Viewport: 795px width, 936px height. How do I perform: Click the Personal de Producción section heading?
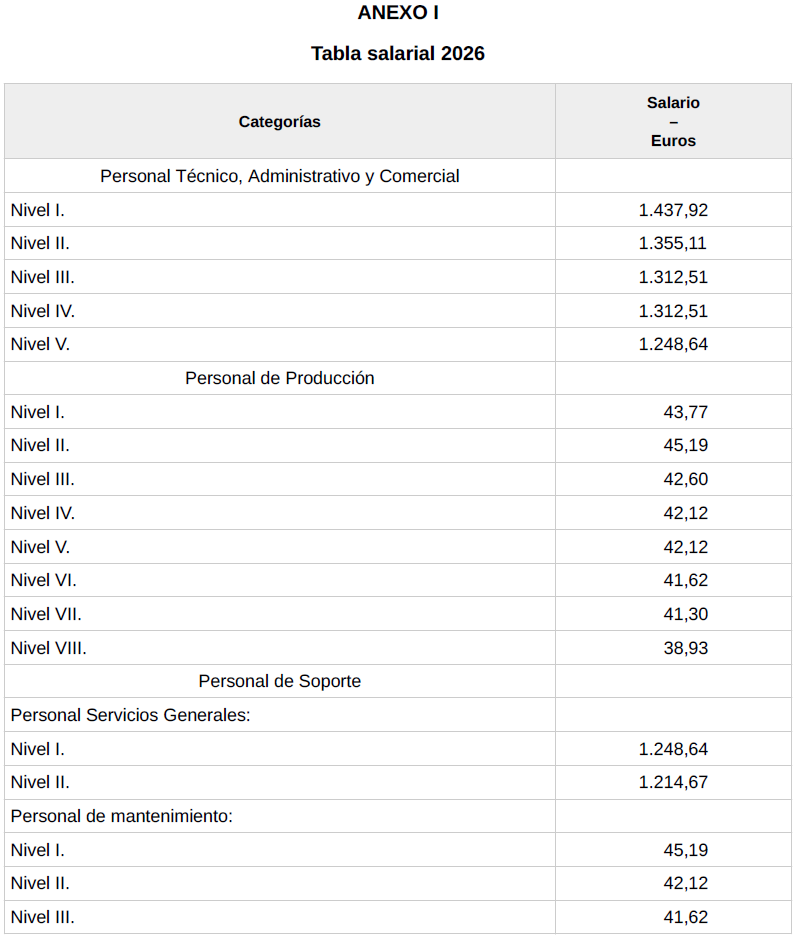pos(279,378)
